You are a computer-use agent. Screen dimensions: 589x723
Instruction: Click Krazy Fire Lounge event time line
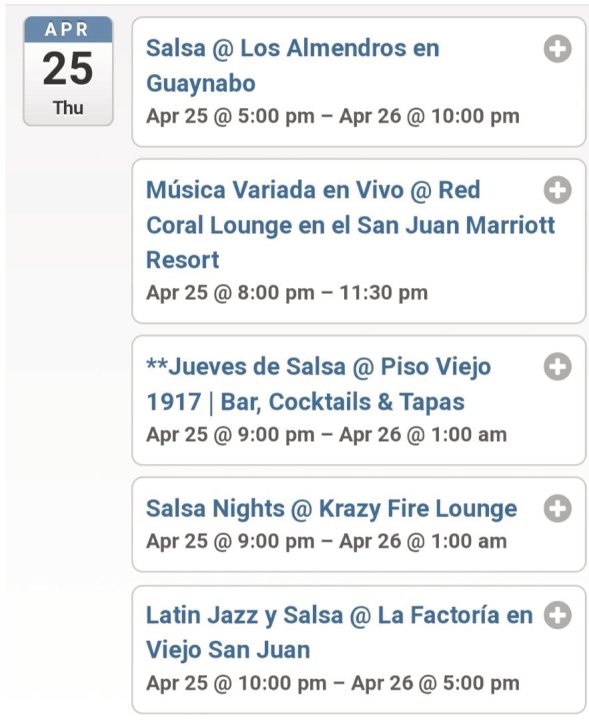pos(326,541)
